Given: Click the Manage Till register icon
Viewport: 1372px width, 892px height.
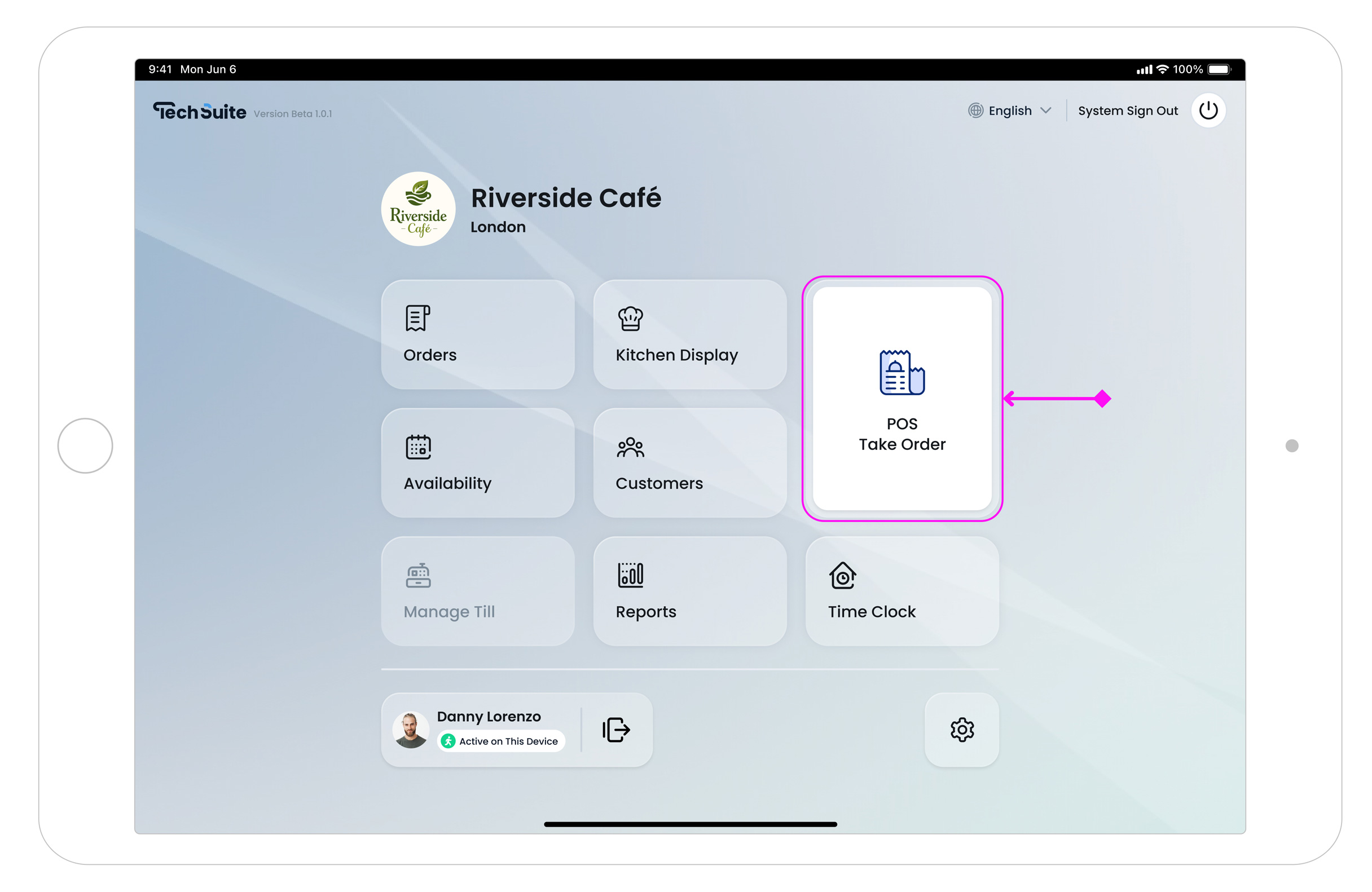Looking at the screenshot, I should (418, 575).
